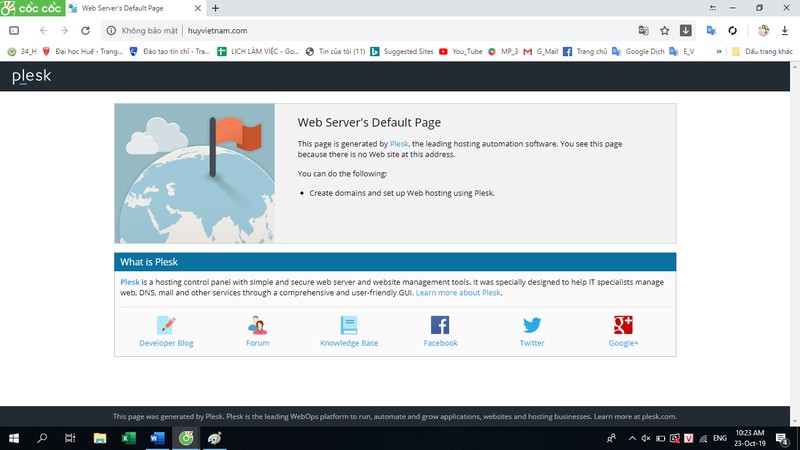Expand the hidden bookmarks overflow chevron
The height and width of the screenshot is (450, 800).
[718, 51]
